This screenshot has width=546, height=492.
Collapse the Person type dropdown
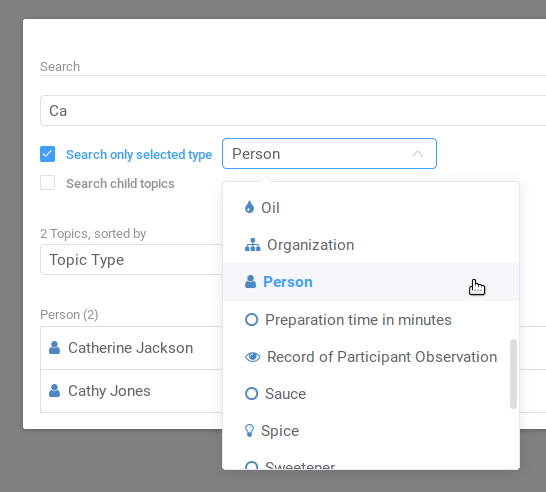329,154
